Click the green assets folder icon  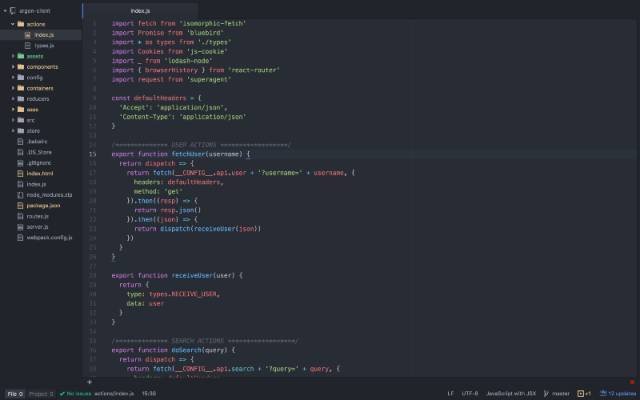(21, 56)
